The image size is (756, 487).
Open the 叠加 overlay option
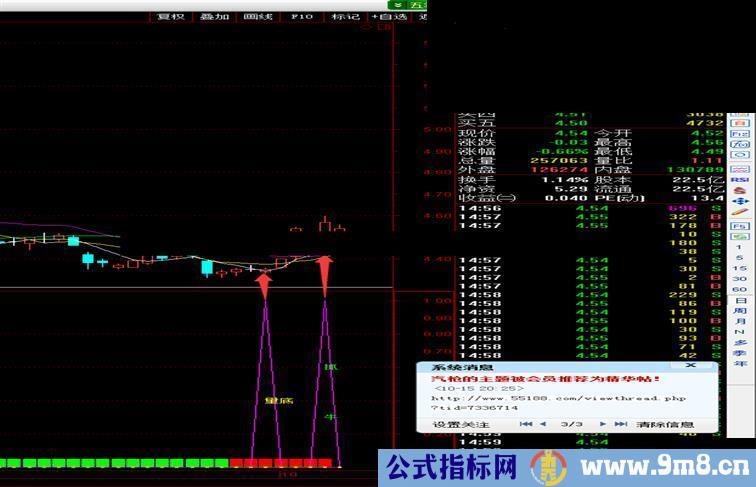coord(214,17)
